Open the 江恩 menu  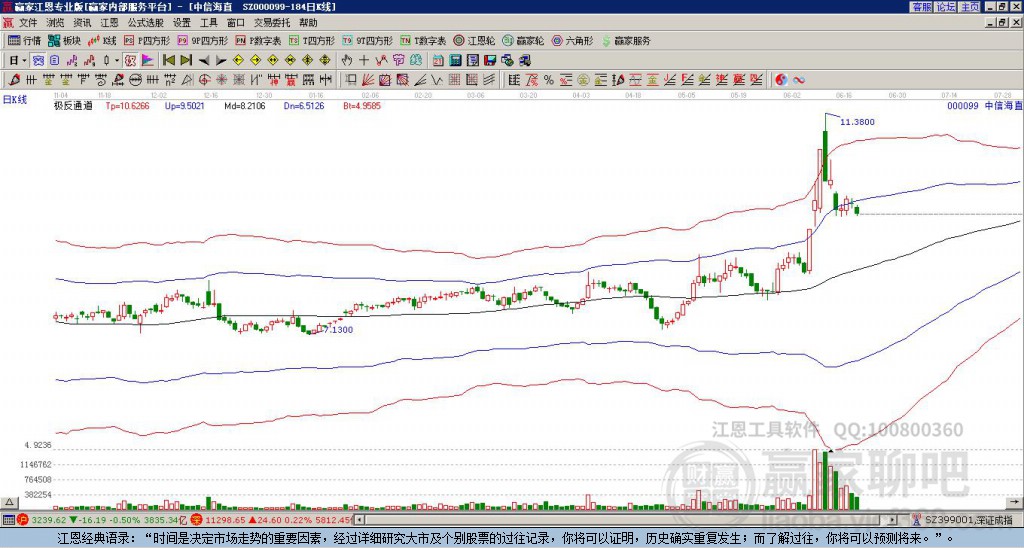(x=110, y=23)
